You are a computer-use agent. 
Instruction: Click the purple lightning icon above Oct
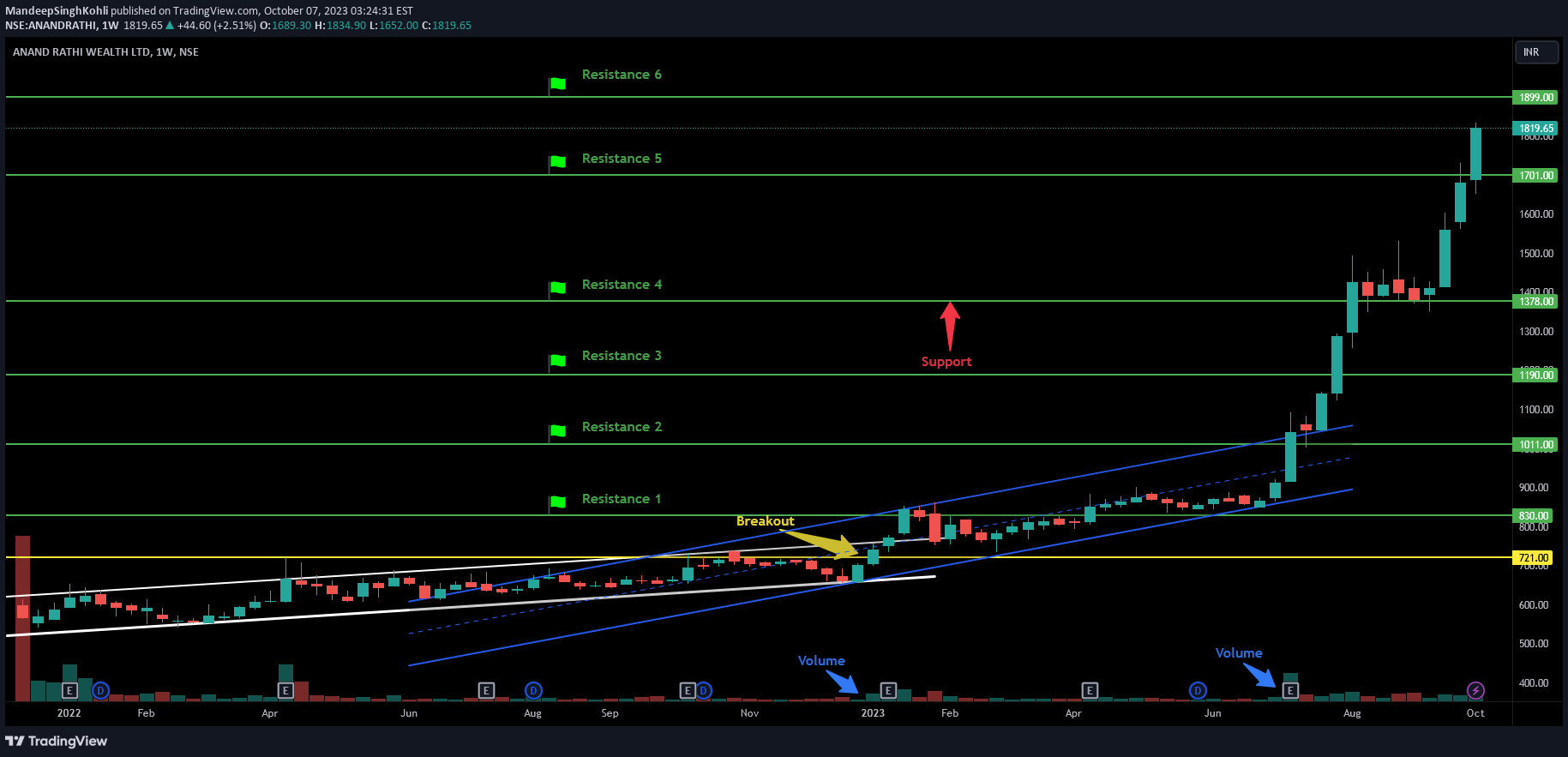point(1475,690)
